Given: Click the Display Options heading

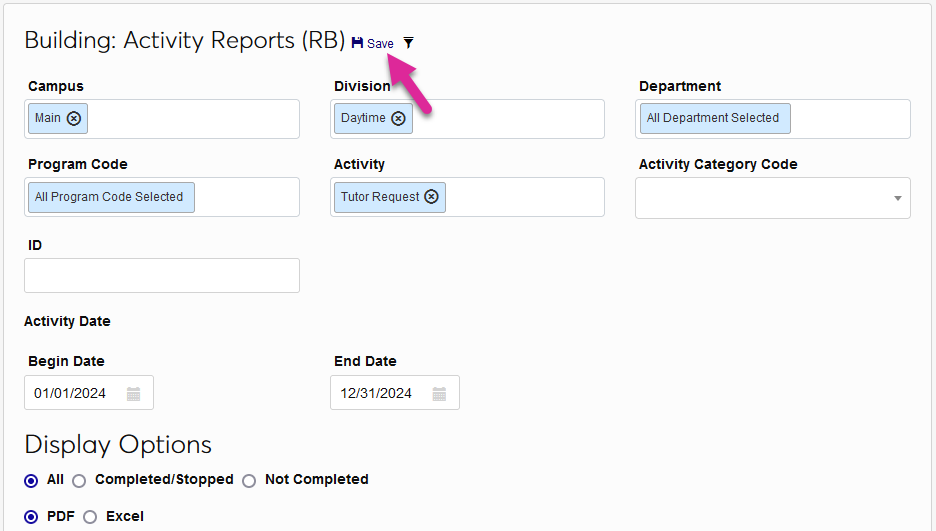Looking at the screenshot, I should click(x=118, y=445).
